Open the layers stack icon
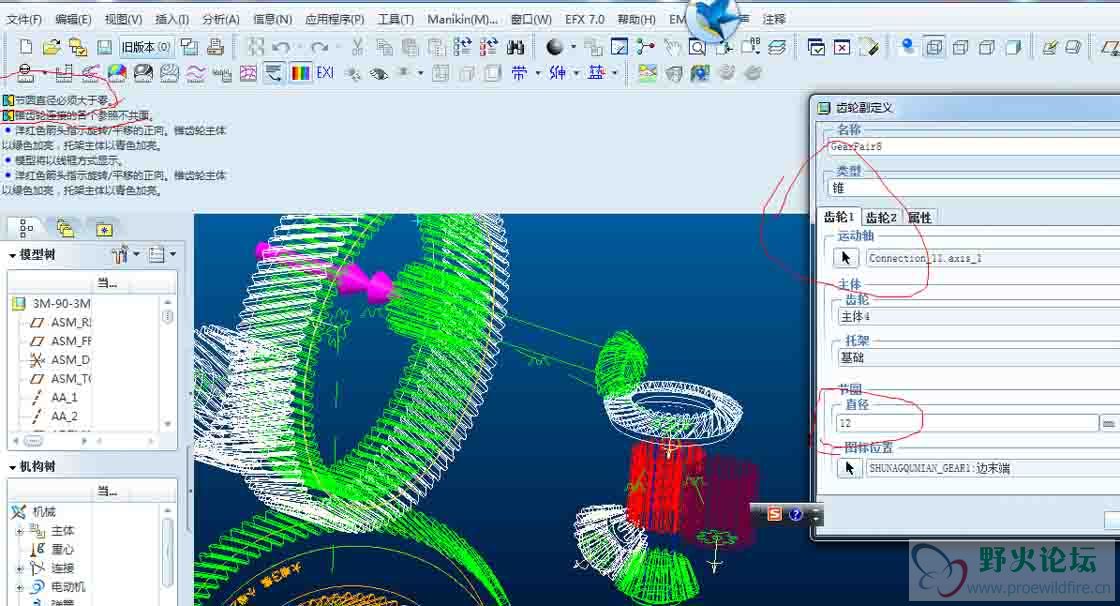 777,47
